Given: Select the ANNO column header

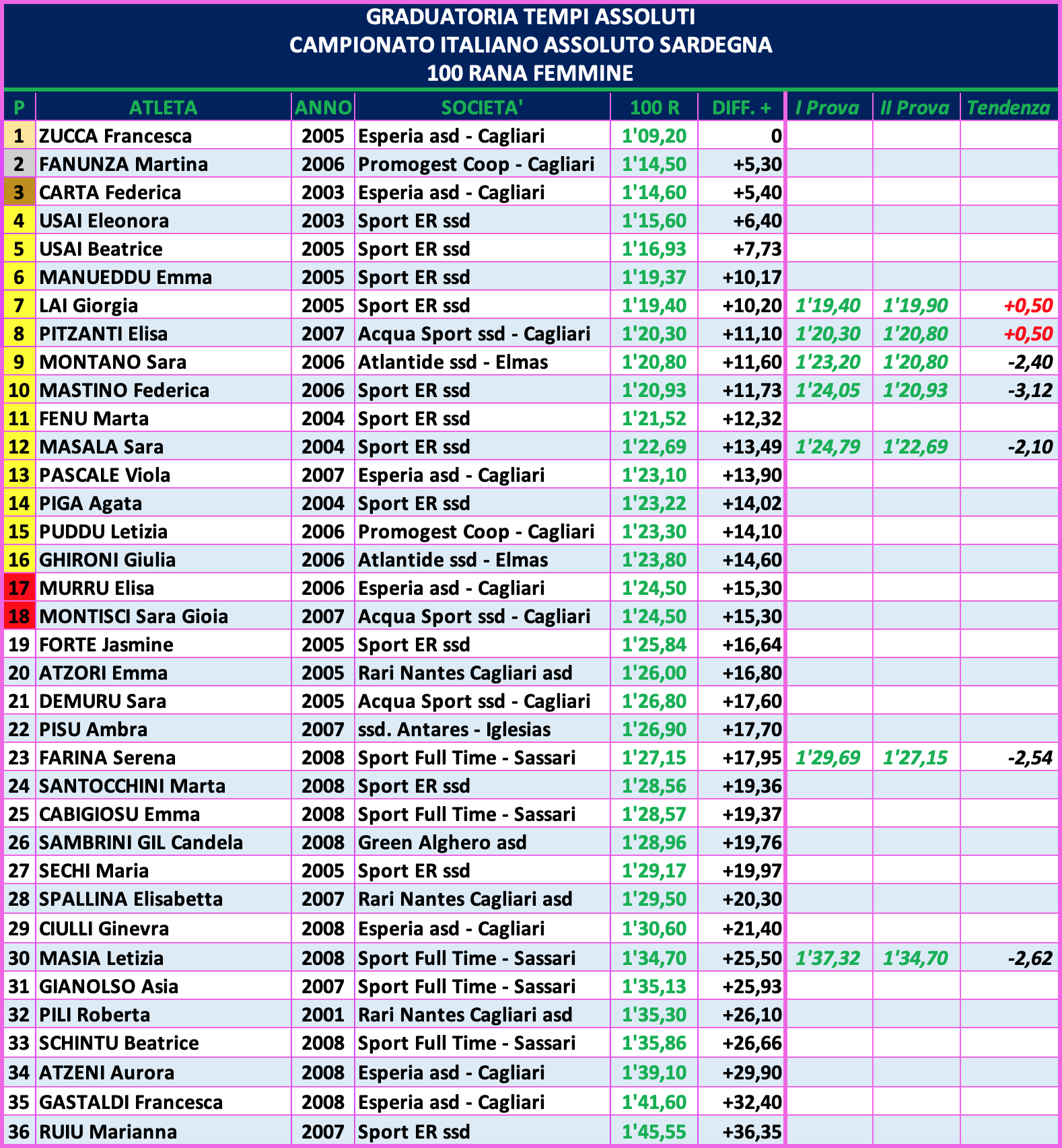Looking at the screenshot, I should [323, 108].
